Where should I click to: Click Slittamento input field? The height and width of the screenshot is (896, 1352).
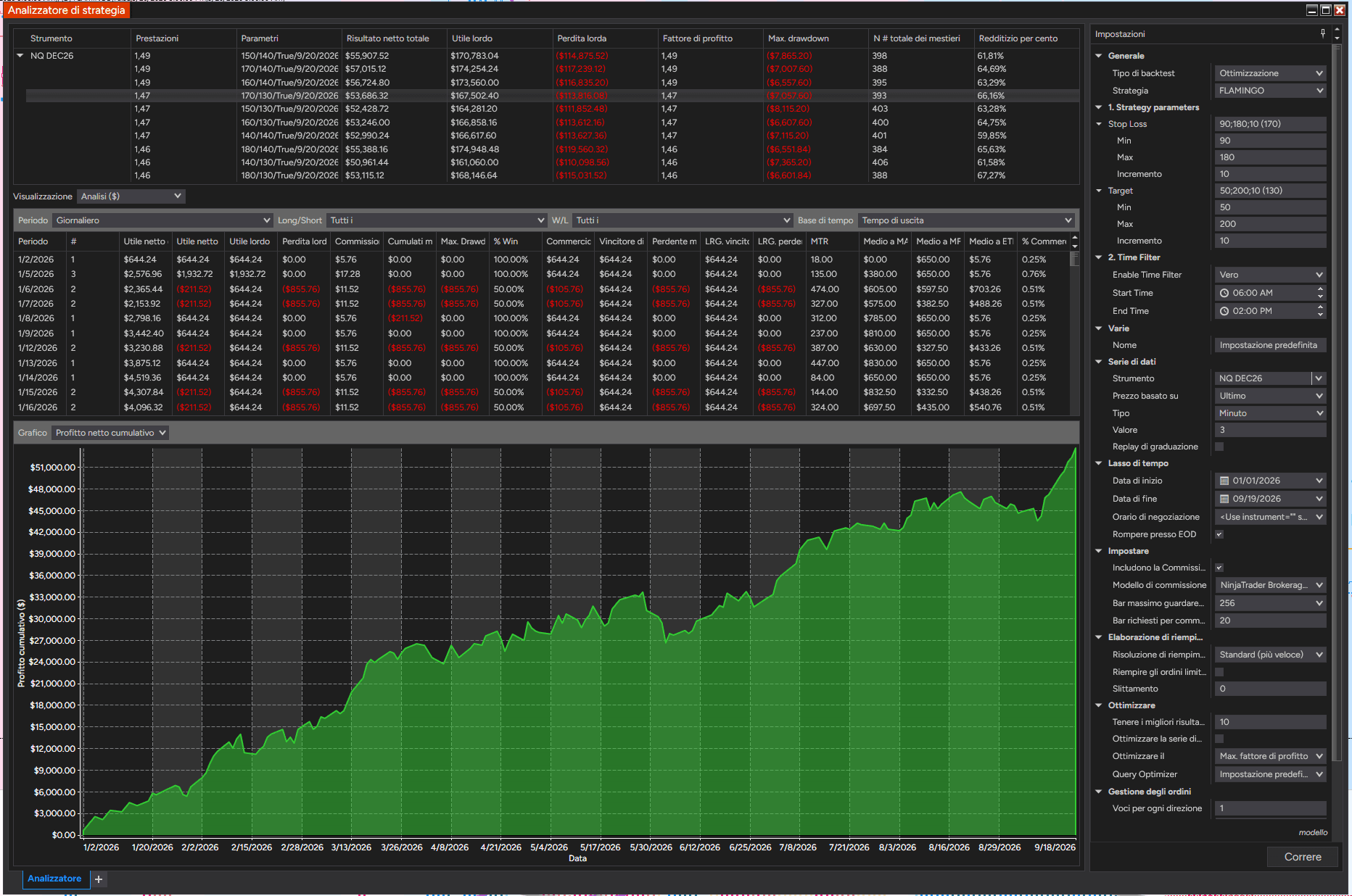point(1271,689)
